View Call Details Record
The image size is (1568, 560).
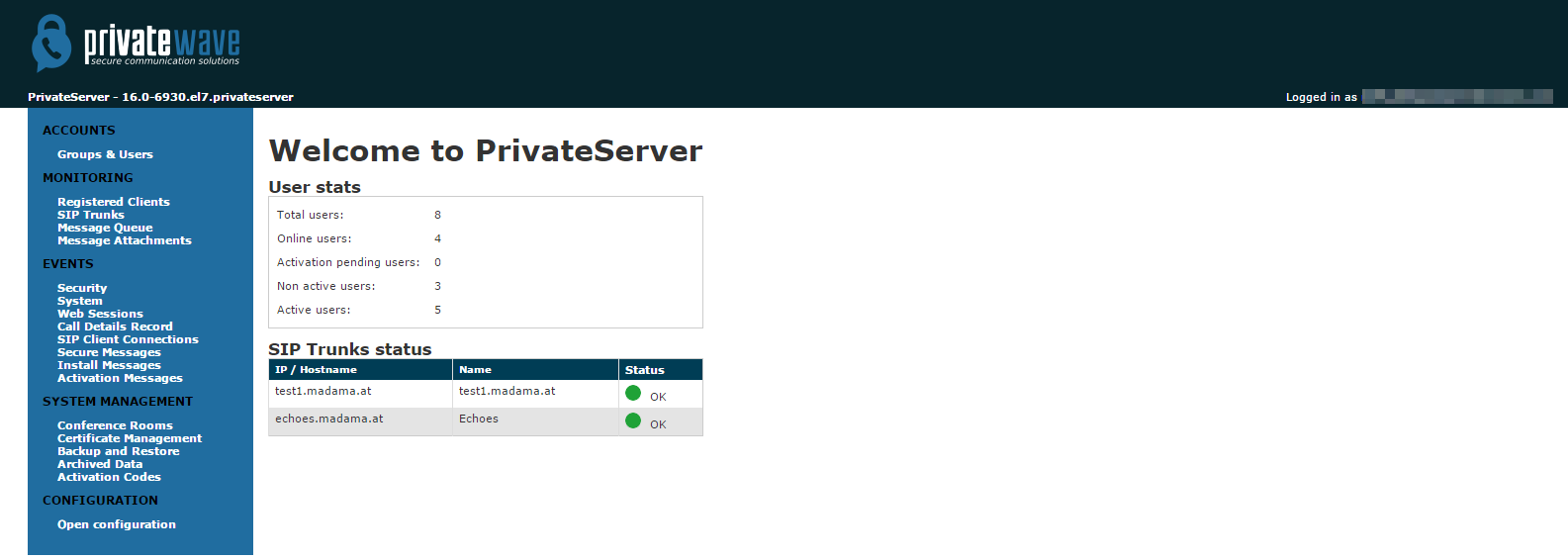click(115, 327)
